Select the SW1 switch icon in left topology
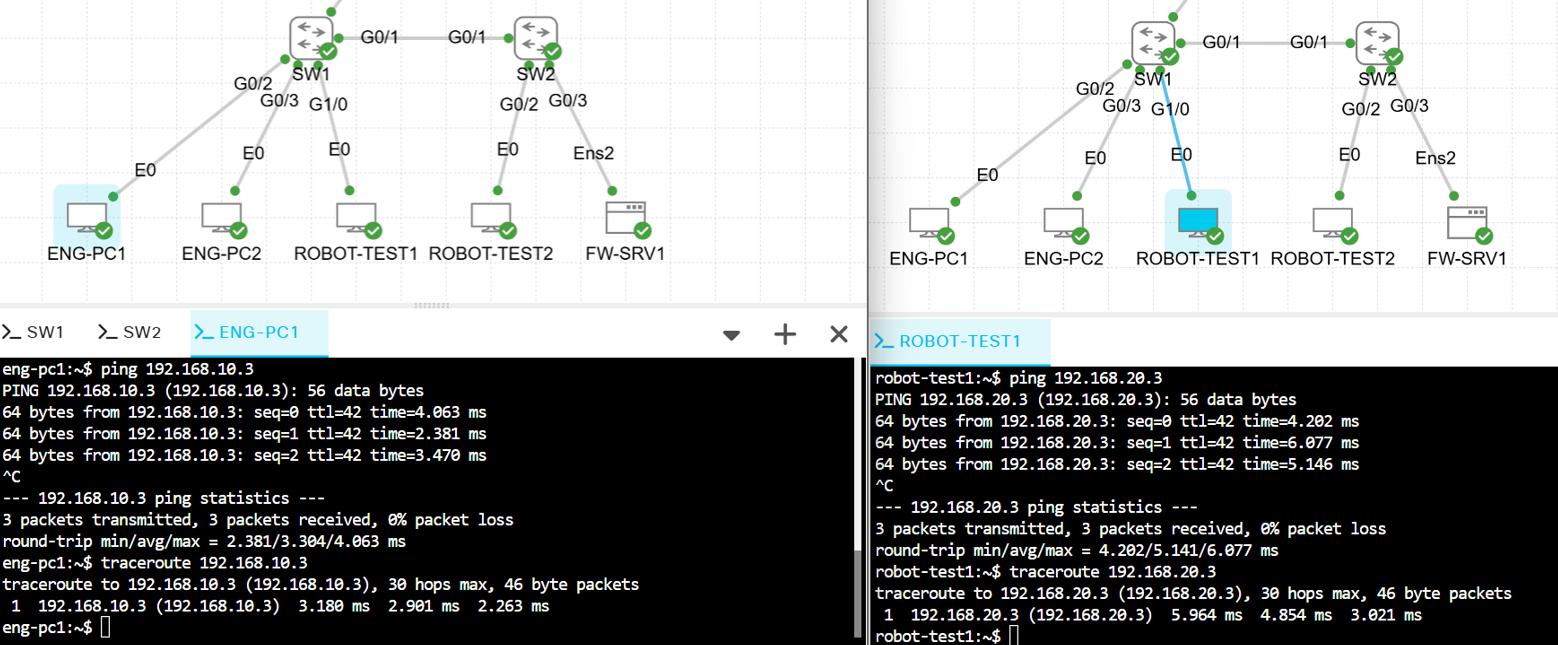The width and height of the screenshot is (1558, 645). (311, 38)
